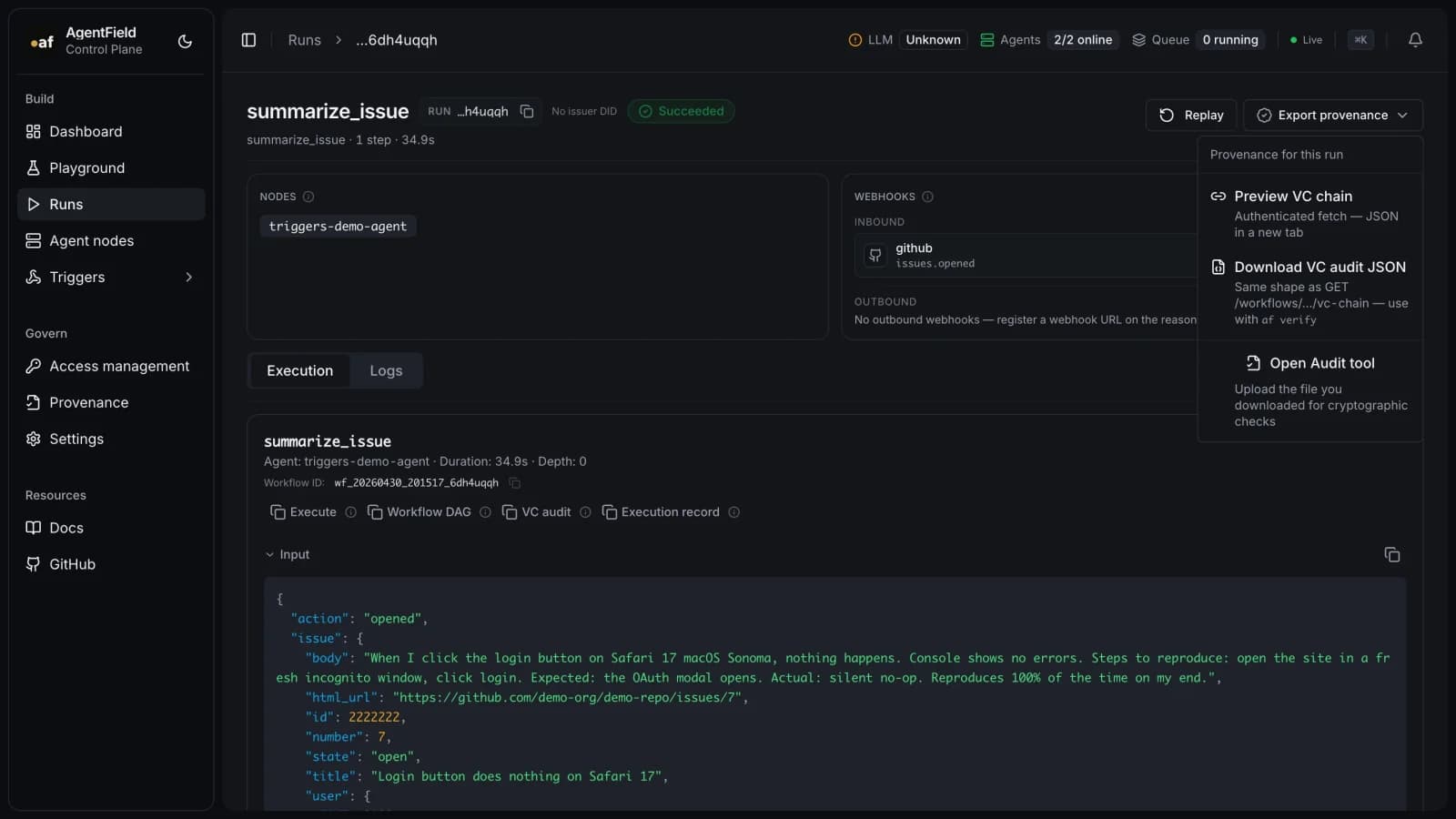Click the Live status indicator

[1306, 40]
